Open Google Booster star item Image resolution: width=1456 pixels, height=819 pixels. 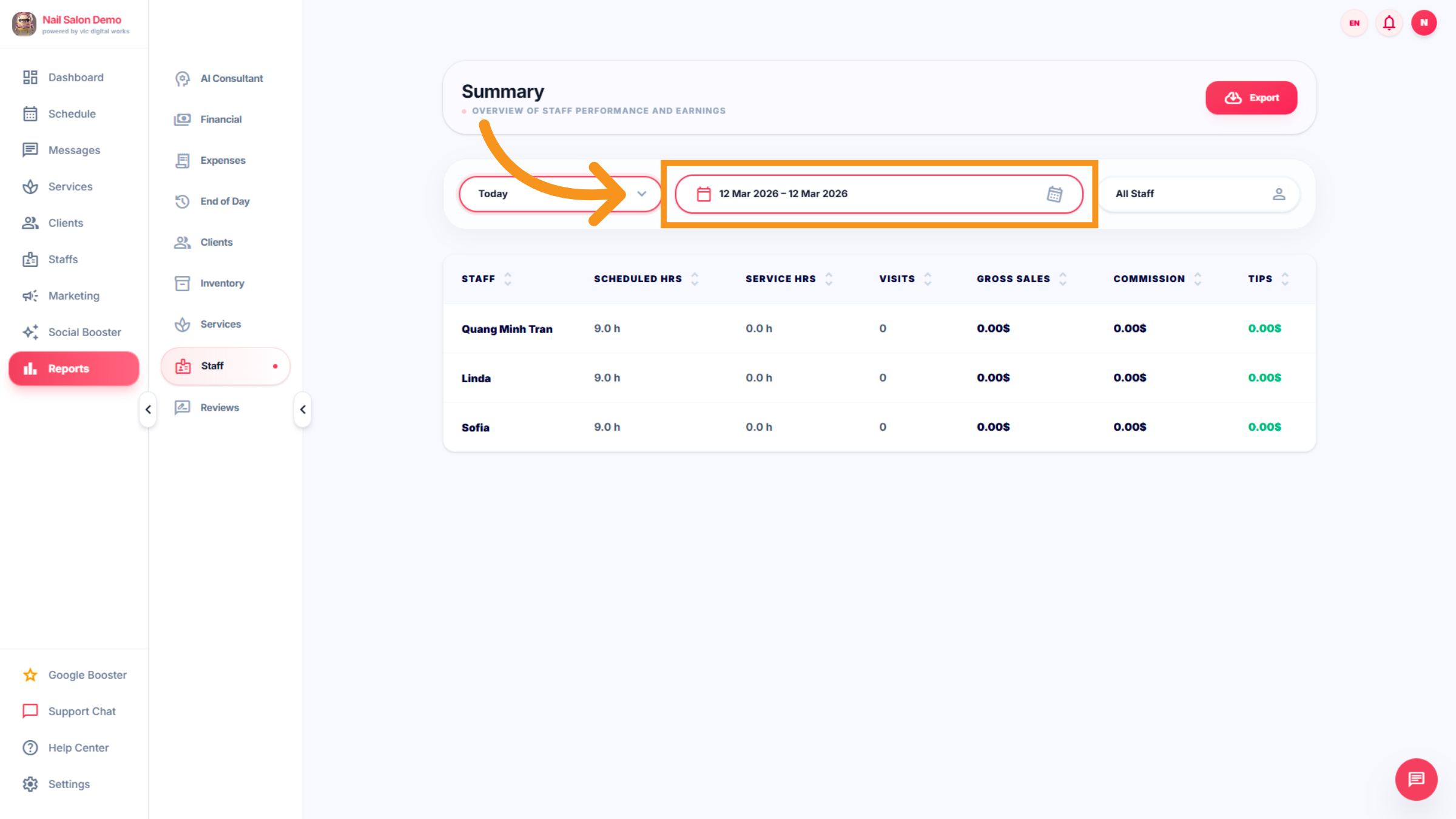coord(87,675)
